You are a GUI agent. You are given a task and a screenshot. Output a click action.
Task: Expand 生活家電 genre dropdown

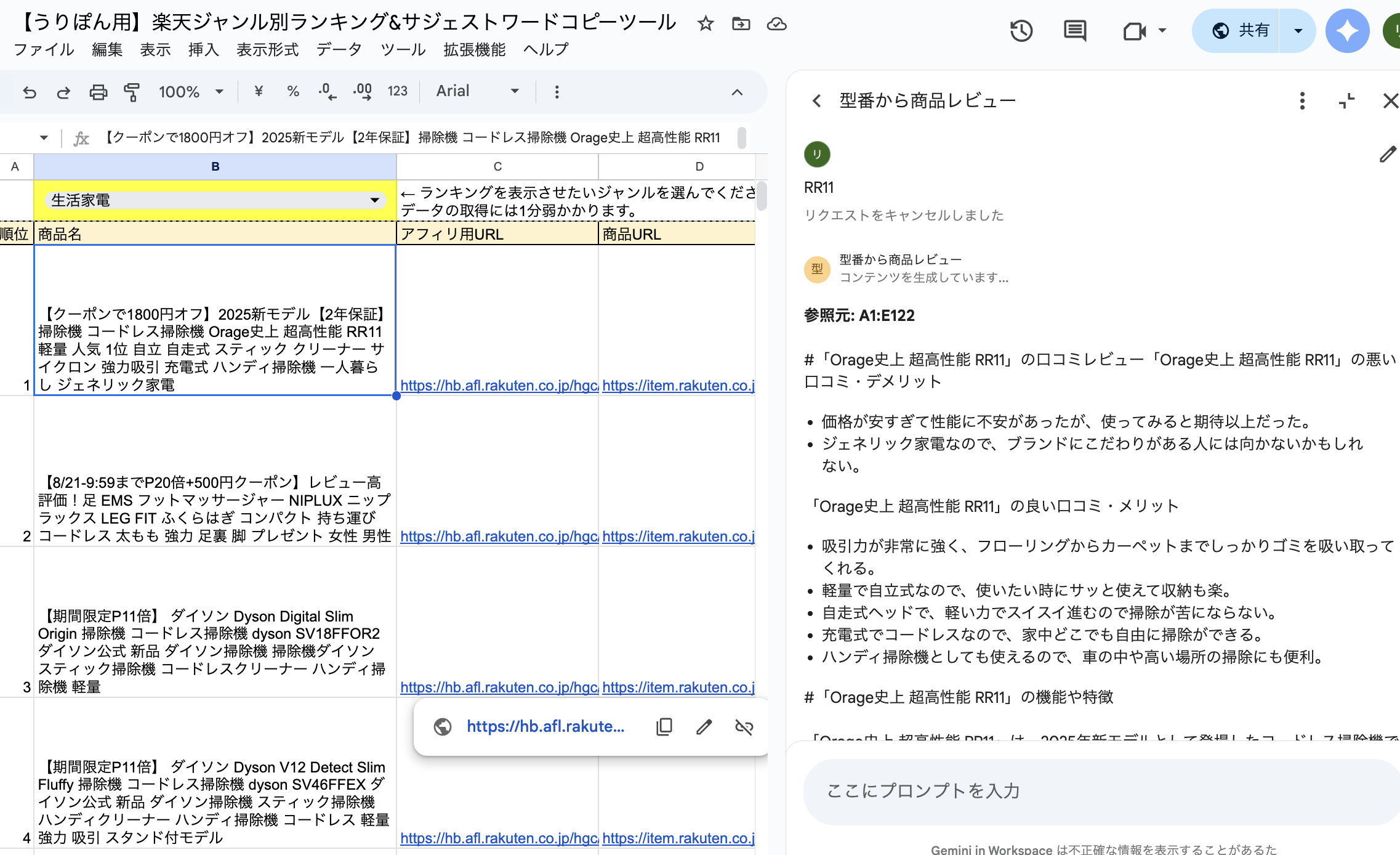(x=374, y=200)
